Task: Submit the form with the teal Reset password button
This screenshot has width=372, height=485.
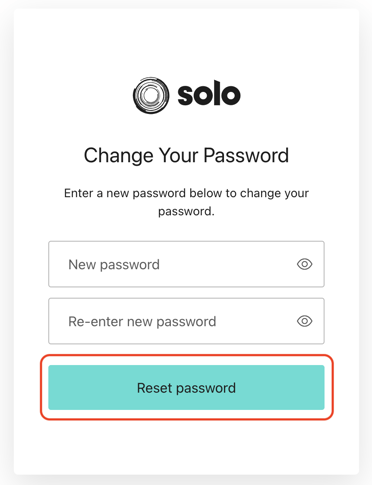Action: point(186,387)
